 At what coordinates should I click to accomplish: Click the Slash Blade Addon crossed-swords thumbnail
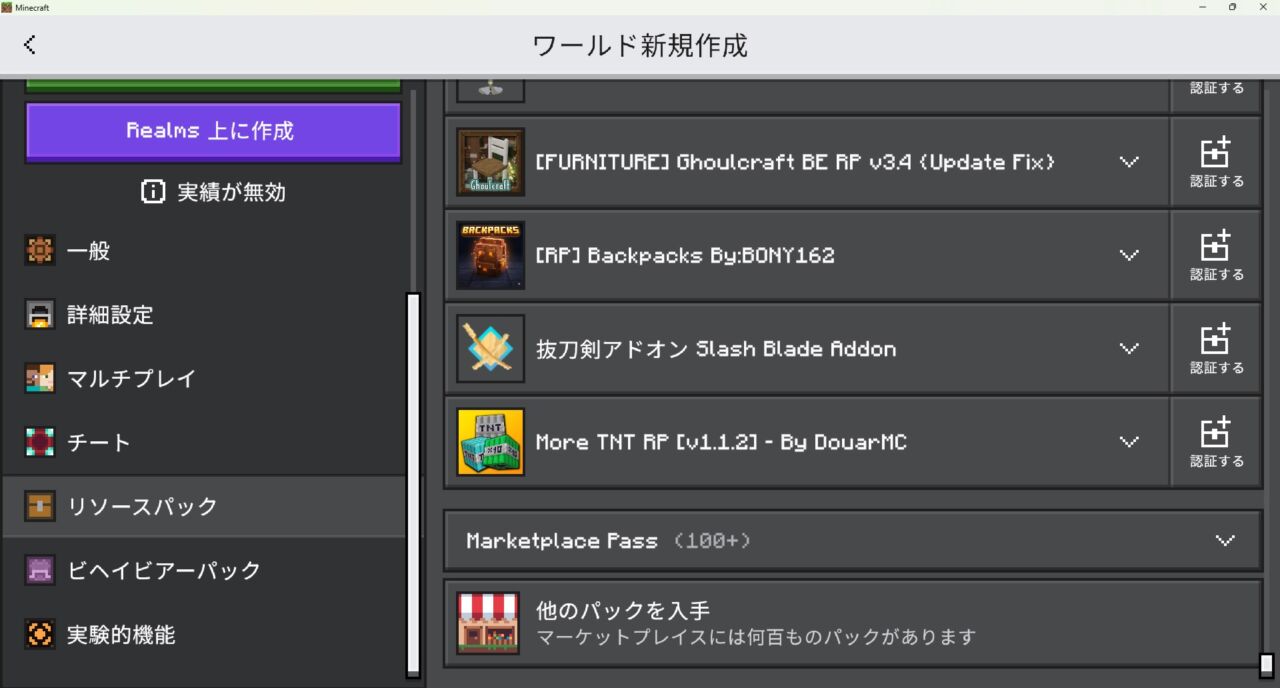click(x=490, y=349)
